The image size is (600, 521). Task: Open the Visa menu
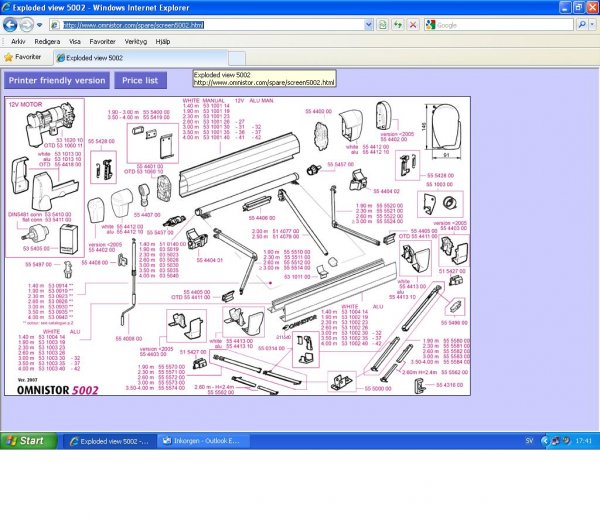click(74, 42)
